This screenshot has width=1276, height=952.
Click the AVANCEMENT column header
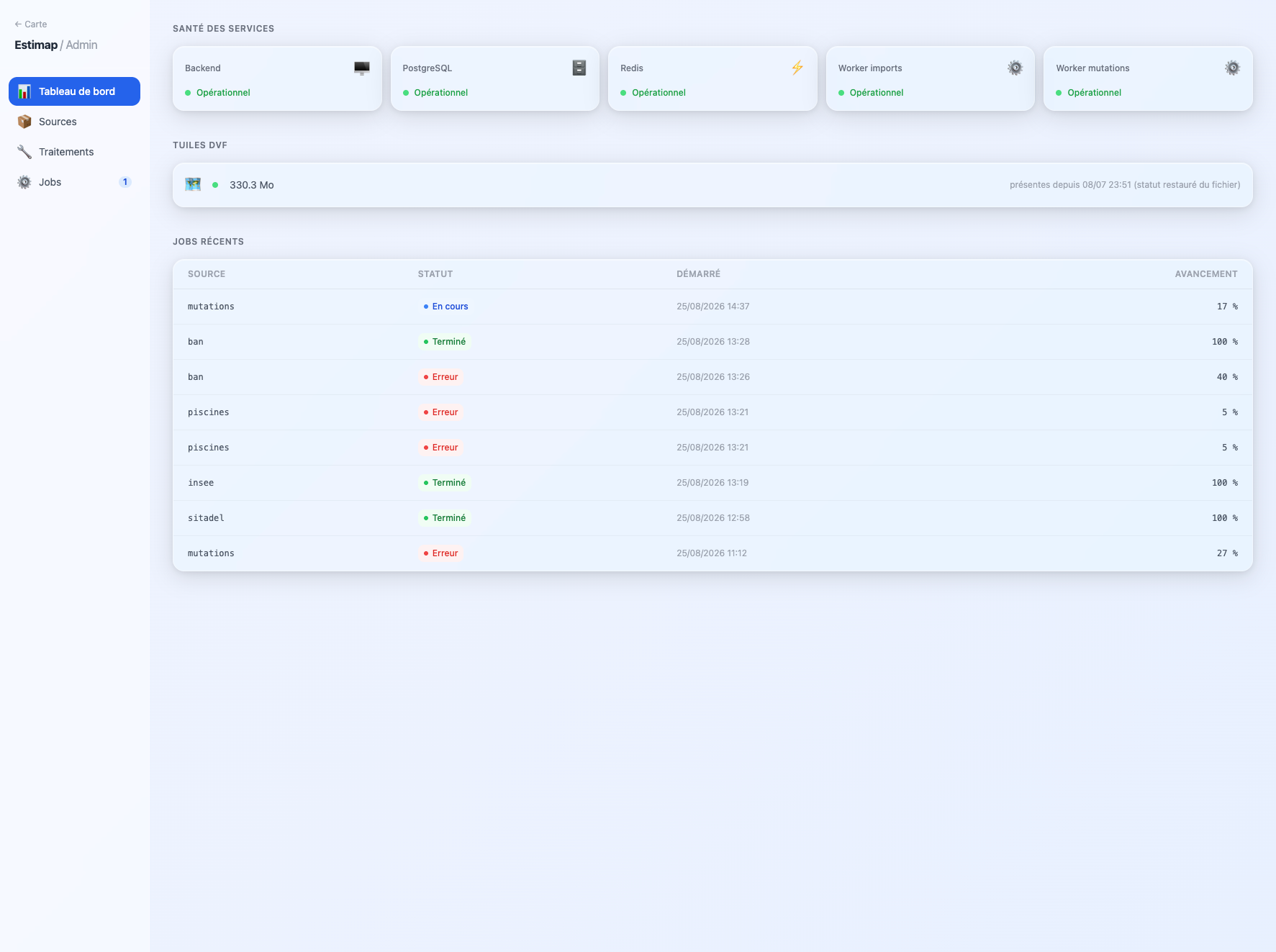point(1206,274)
